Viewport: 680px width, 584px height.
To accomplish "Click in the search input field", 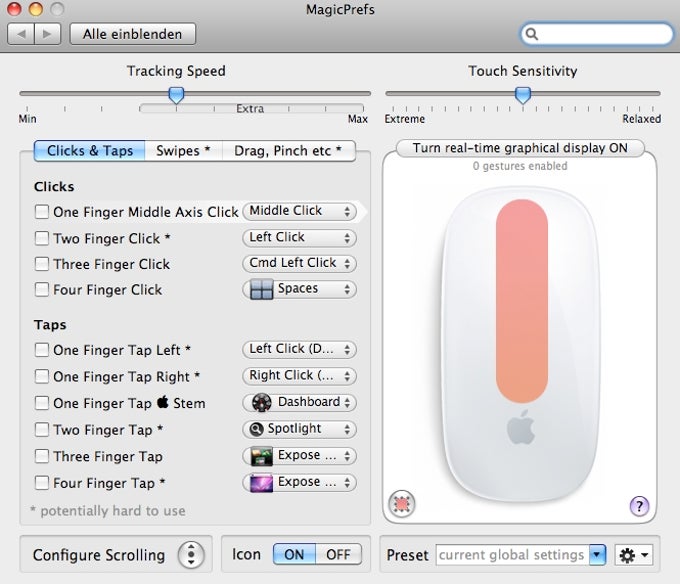I will [597, 34].
